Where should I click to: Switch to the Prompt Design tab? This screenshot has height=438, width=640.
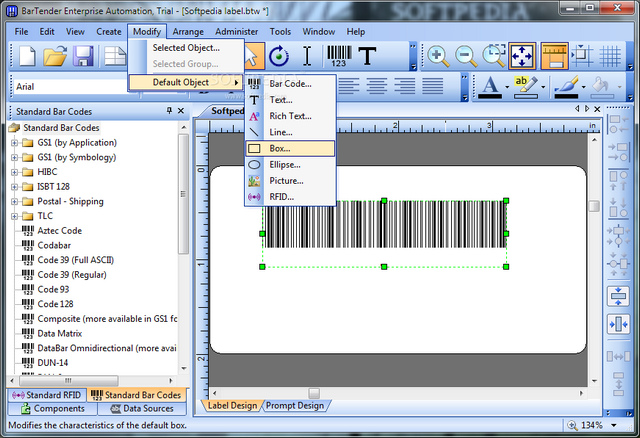click(295, 405)
